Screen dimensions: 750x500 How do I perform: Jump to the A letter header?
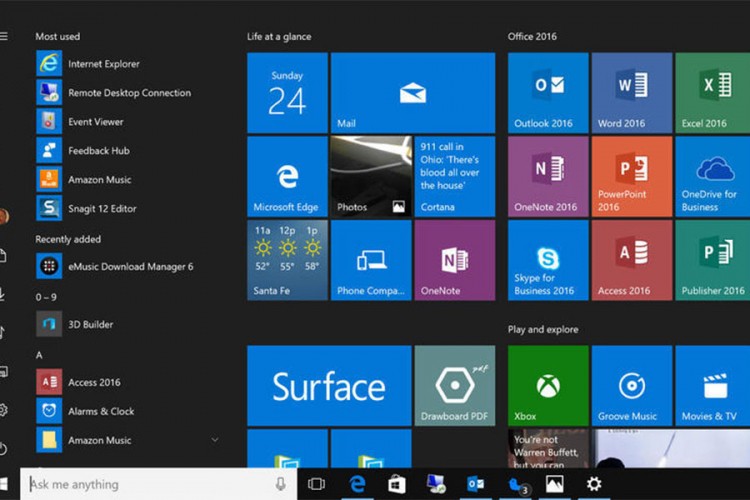(39, 355)
